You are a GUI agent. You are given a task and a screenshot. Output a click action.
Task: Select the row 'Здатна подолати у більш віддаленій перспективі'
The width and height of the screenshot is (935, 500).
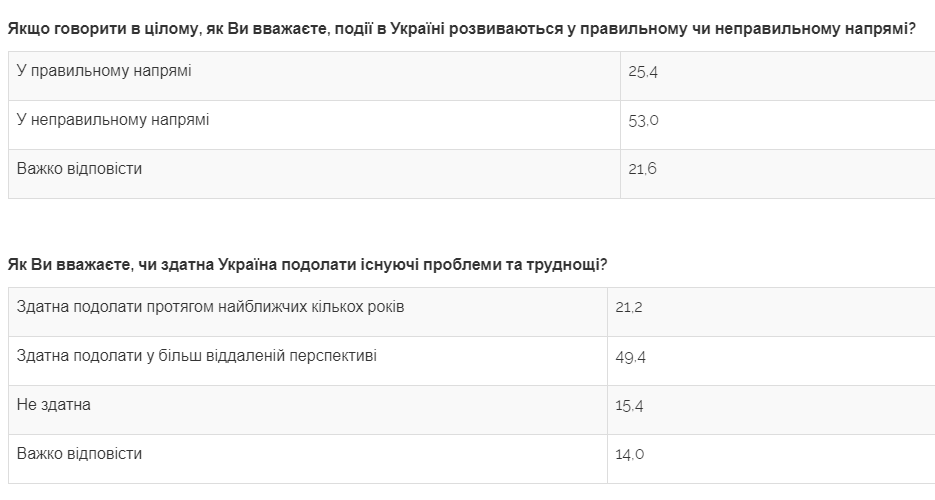197,356
